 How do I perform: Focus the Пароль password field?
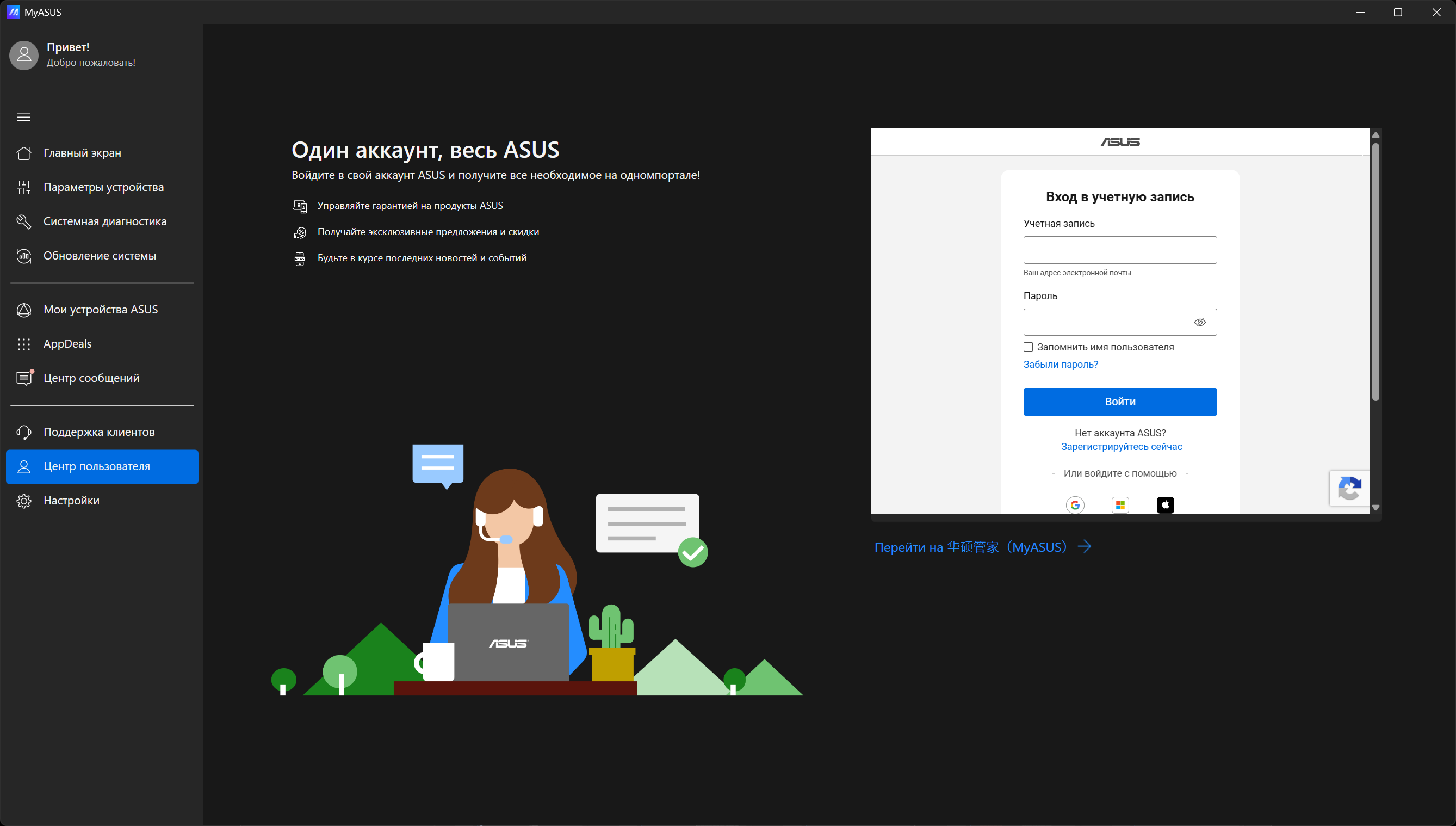pos(1120,322)
